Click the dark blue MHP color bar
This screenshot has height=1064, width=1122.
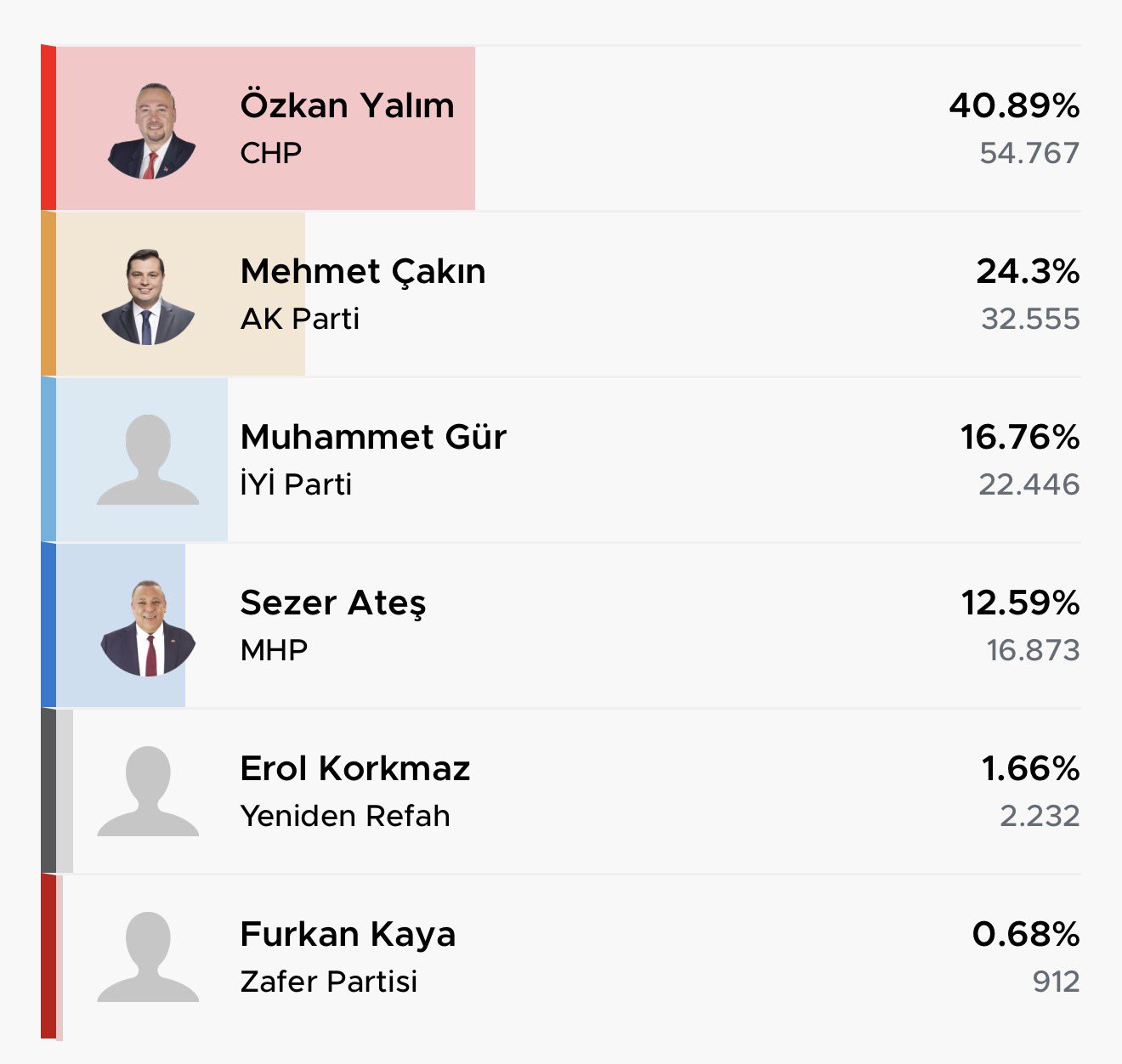(x=48, y=625)
